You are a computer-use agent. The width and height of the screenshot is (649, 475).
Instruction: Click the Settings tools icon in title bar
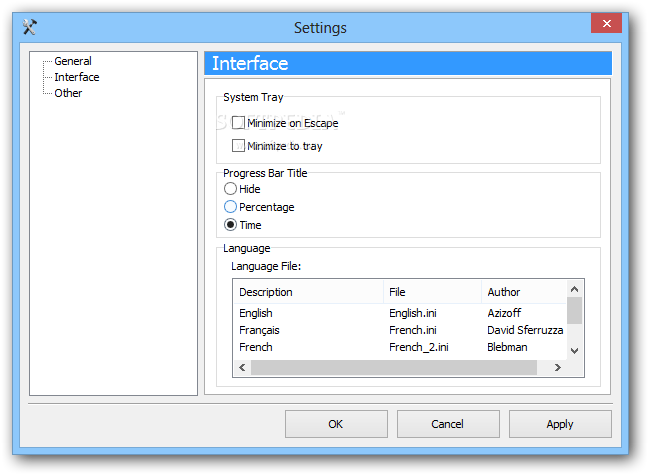30,27
